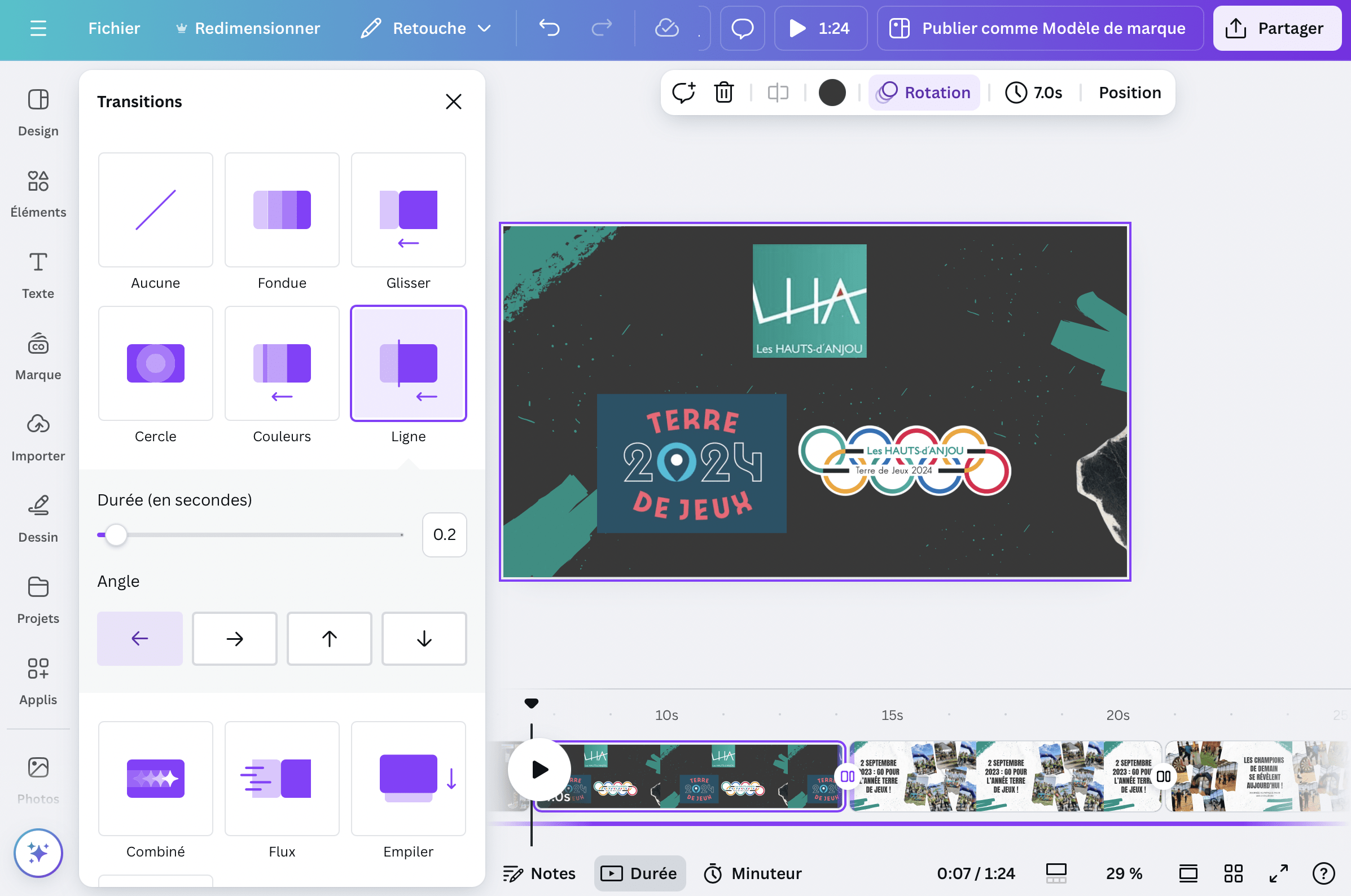This screenshot has width=1351, height=896.
Task: Select the first dark LHA timeline clip
Action: pos(689,776)
